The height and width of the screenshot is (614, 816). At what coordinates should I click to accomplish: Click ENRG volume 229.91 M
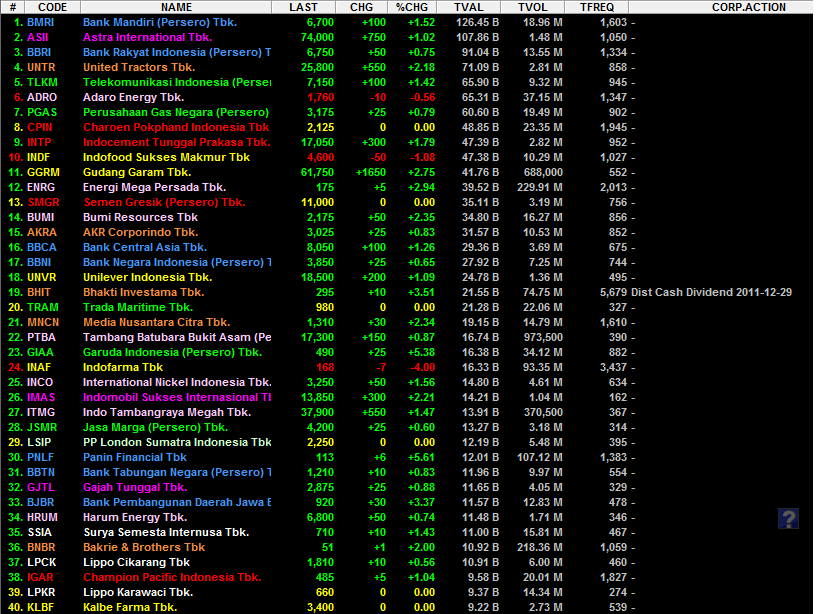click(540, 187)
